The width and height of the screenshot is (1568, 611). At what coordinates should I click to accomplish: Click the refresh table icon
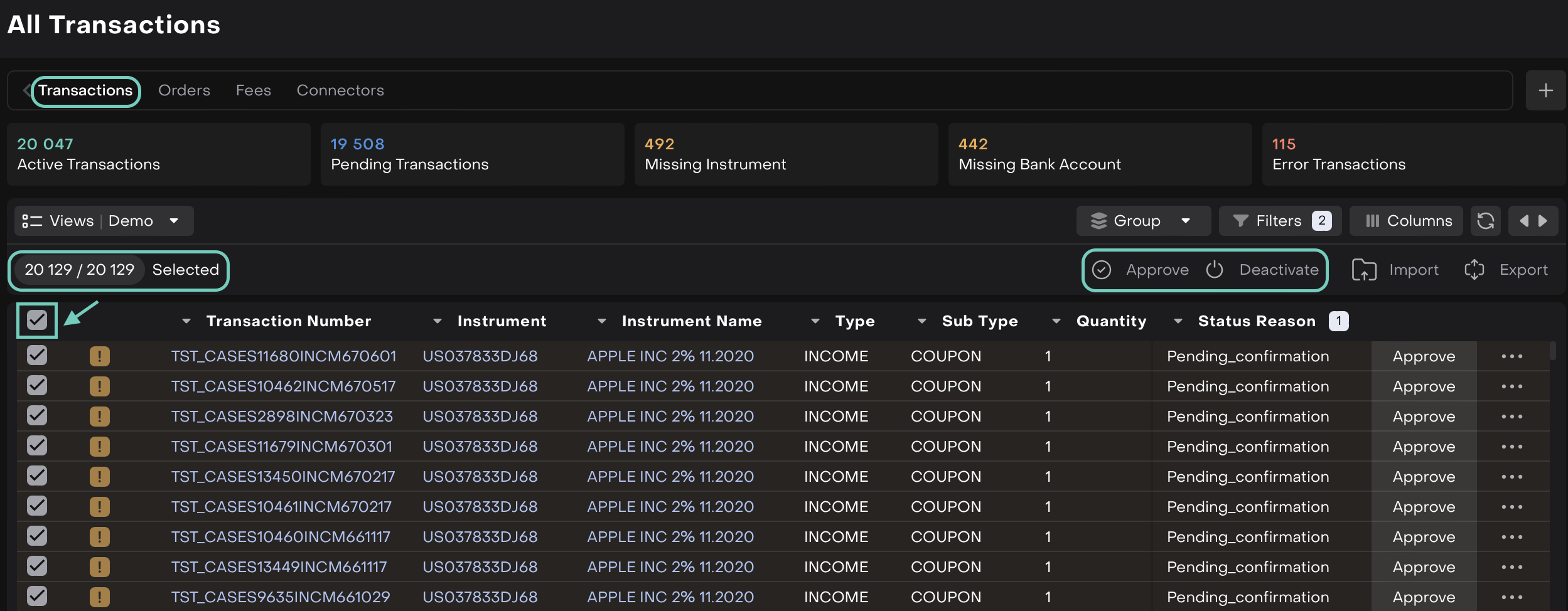point(1485,221)
